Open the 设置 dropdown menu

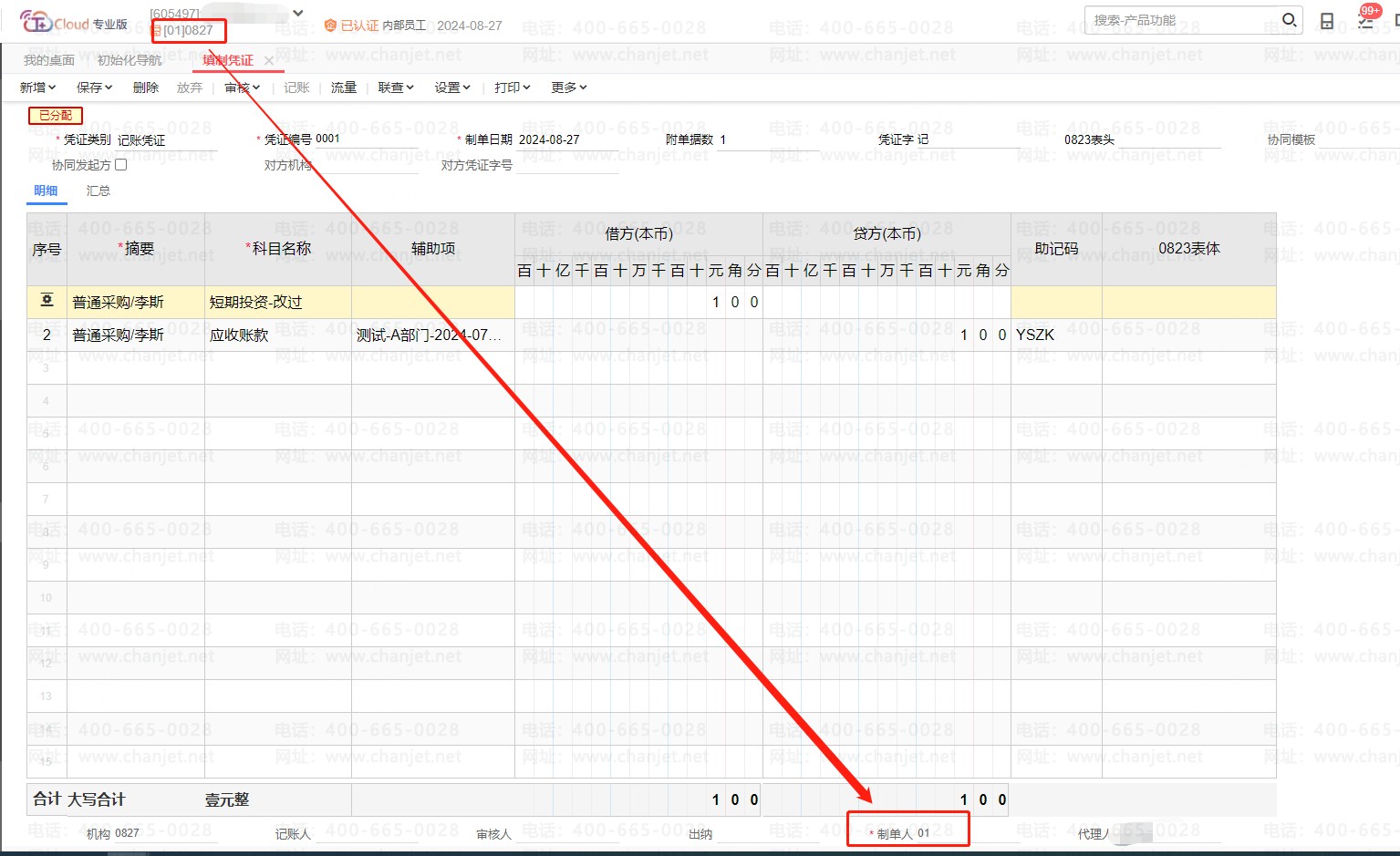pos(452,88)
